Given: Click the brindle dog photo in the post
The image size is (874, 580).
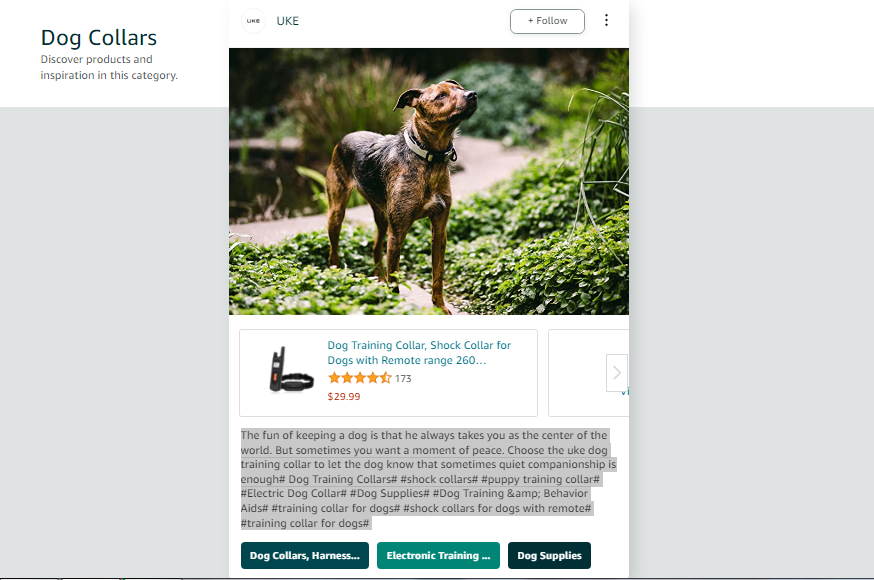Looking at the screenshot, I should pyautogui.click(x=429, y=181).
